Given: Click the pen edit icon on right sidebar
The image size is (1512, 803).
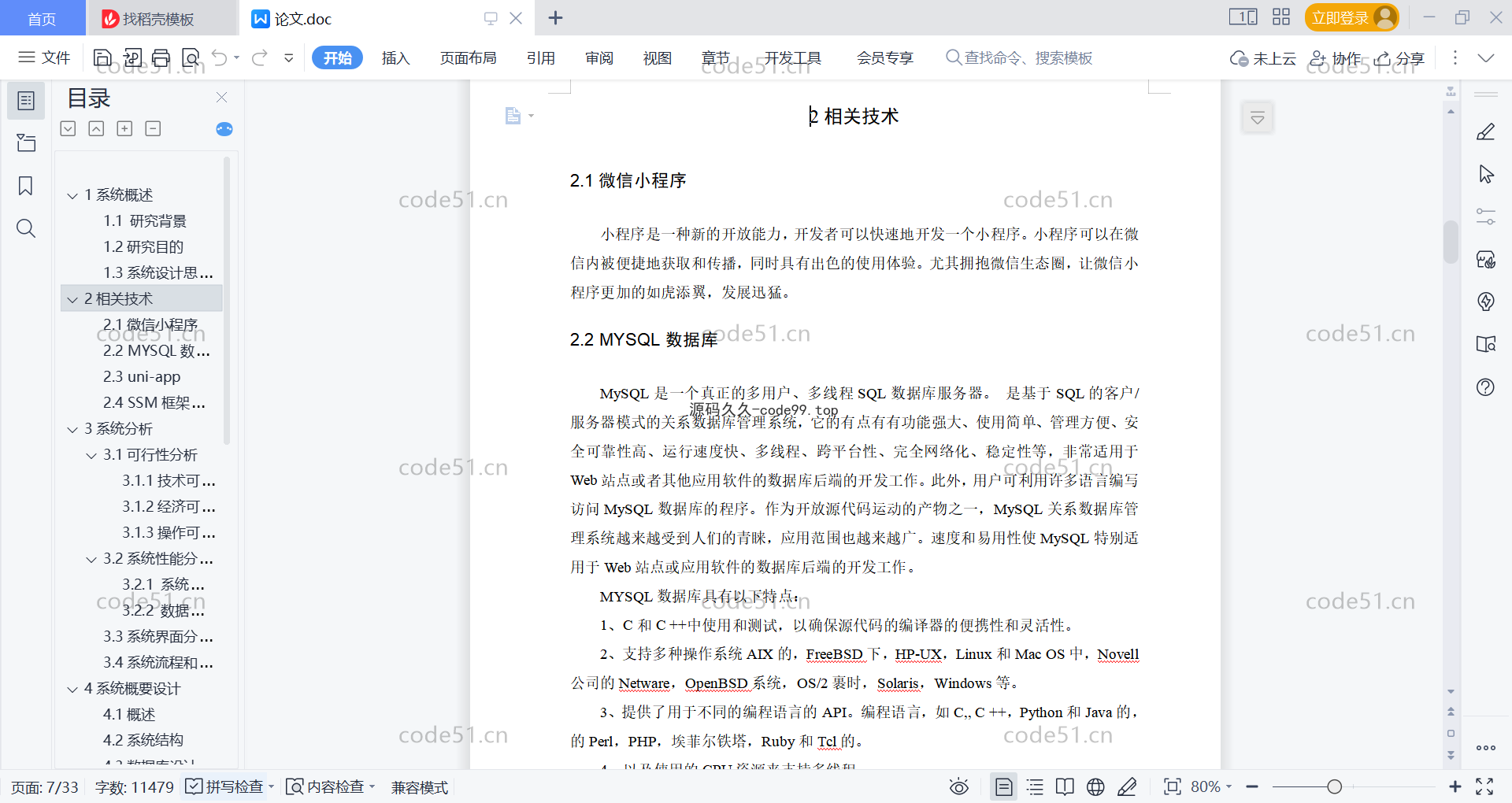Looking at the screenshot, I should click(x=1486, y=131).
